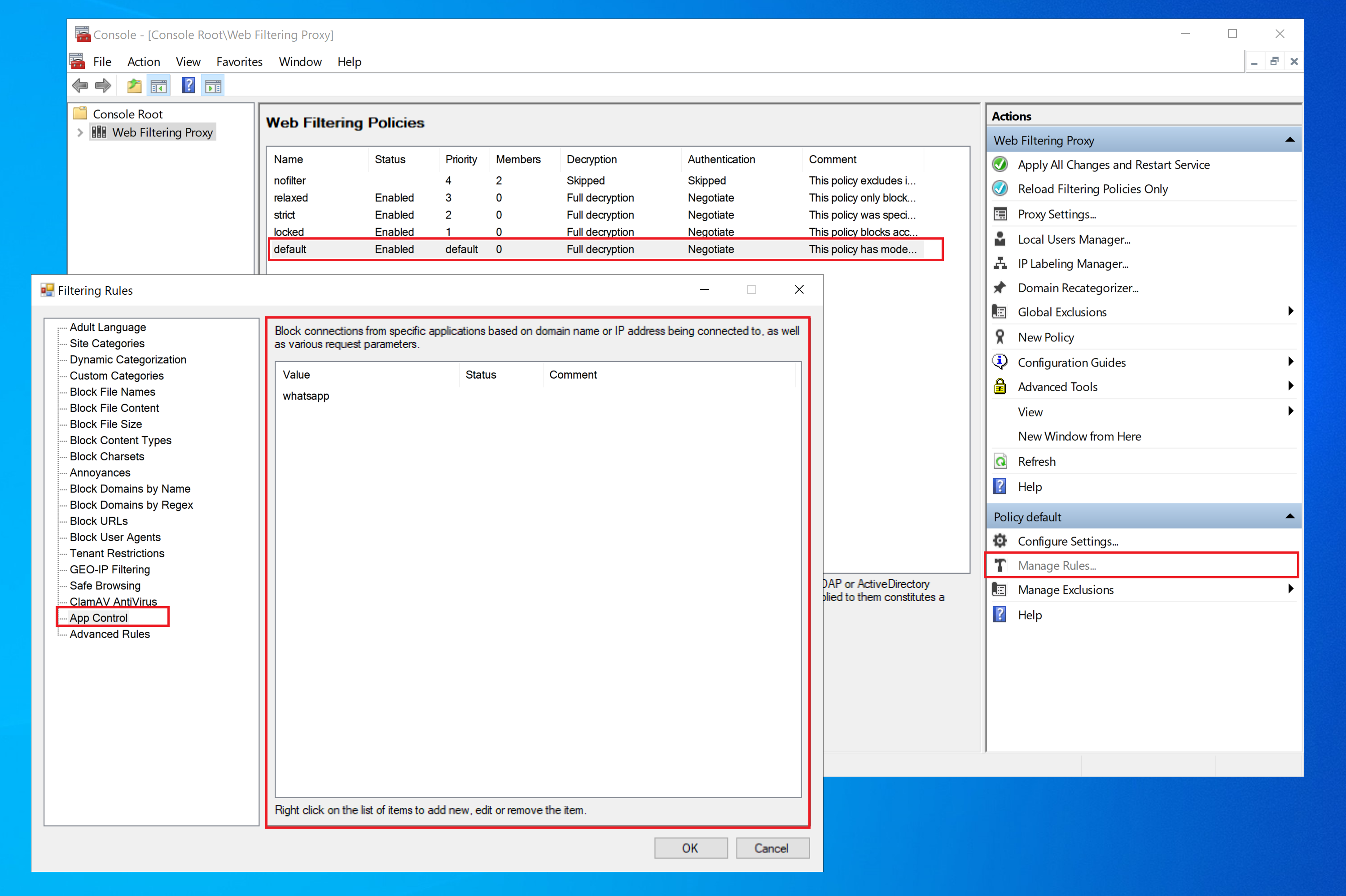1346x896 pixels.
Task: Expand the Manage Exclusions submenu arrow
Action: (x=1290, y=589)
